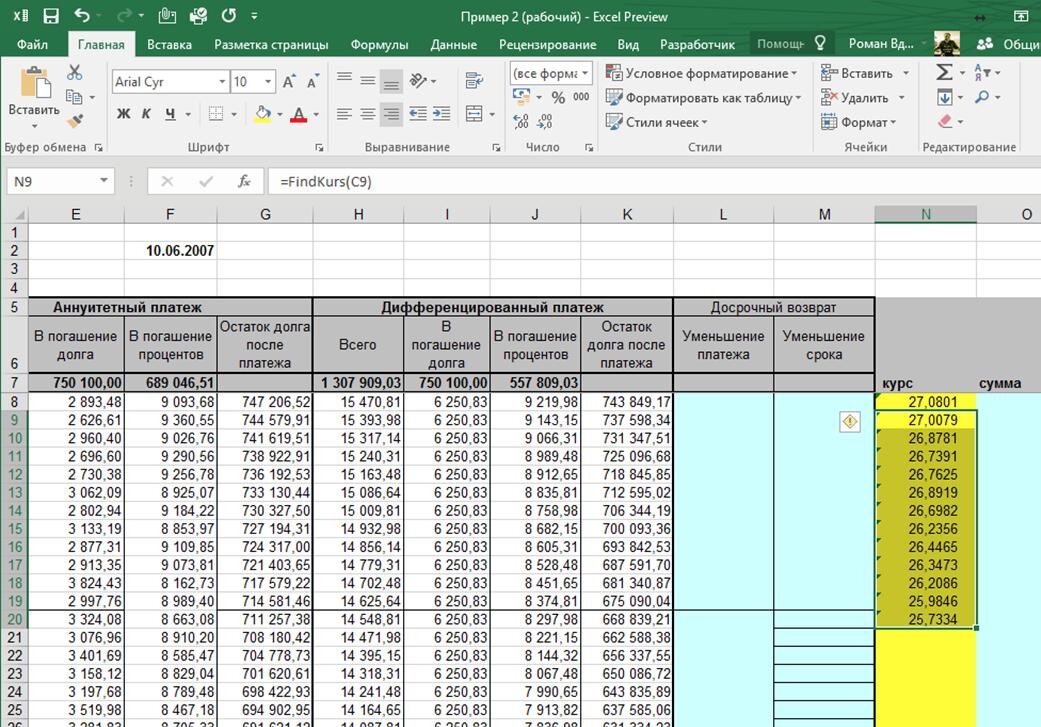The height and width of the screenshot is (727, 1041).
Task: Switch to the Рецензирование tab
Action: click(x=548, y=44)
